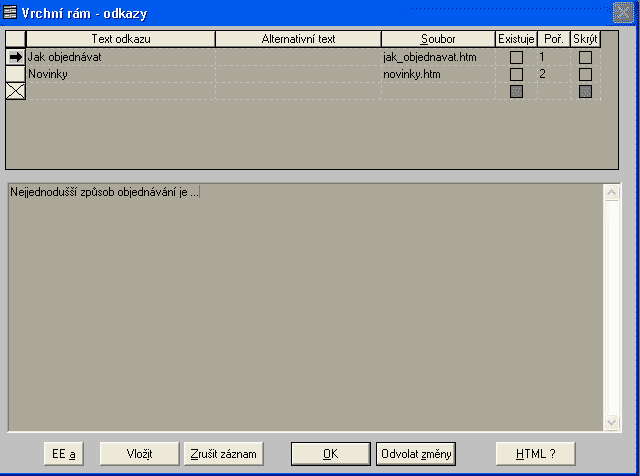The width and height of the screenshot is (640, 476).
Task: Click the 'Jak objednávat' link text cell
Action: pyautogui.click(x=121, y=57)
